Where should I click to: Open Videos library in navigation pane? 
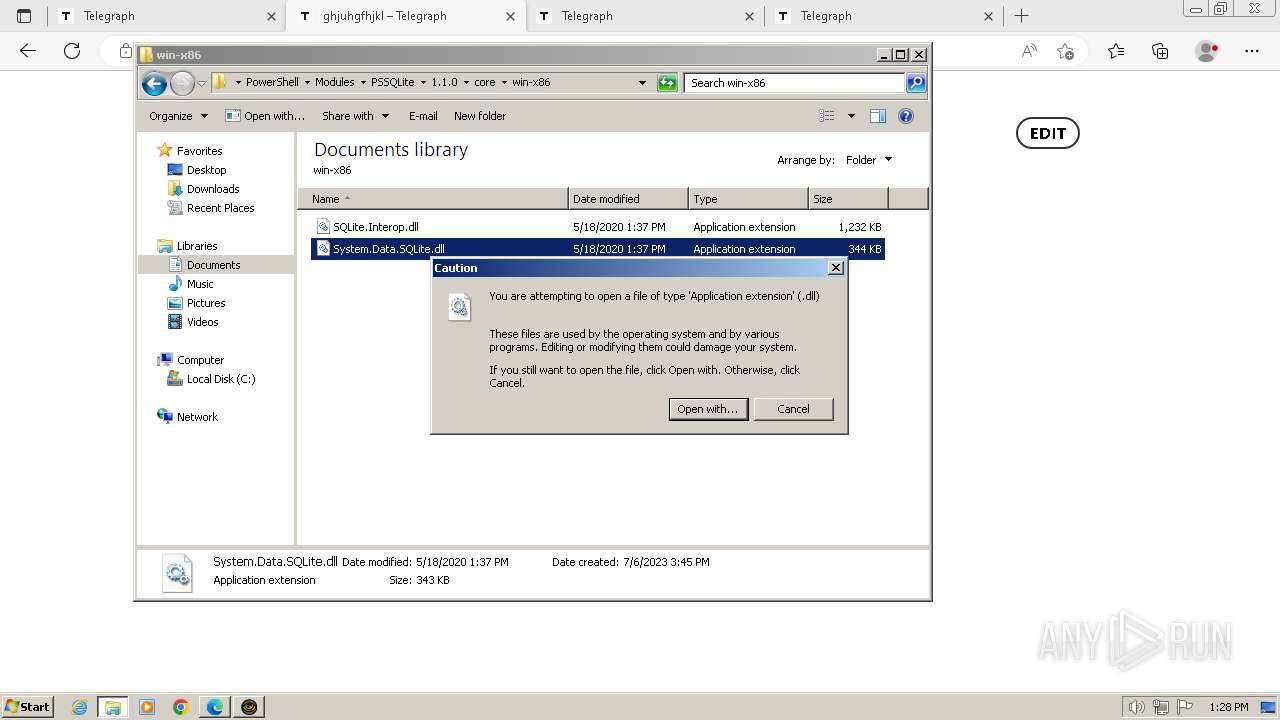coord(202,322)
